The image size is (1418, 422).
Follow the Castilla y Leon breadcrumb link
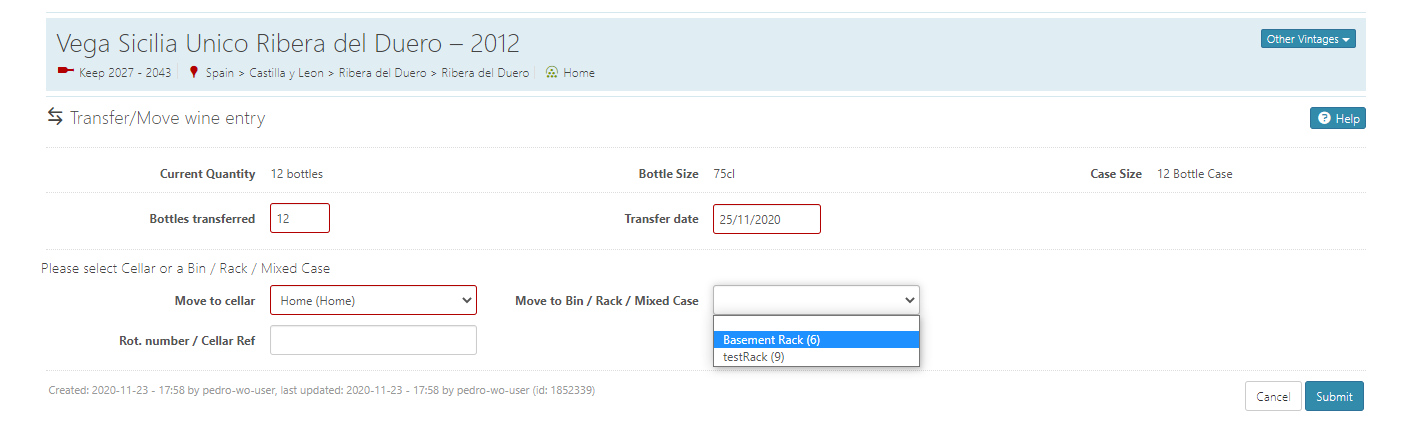point(286,73)
